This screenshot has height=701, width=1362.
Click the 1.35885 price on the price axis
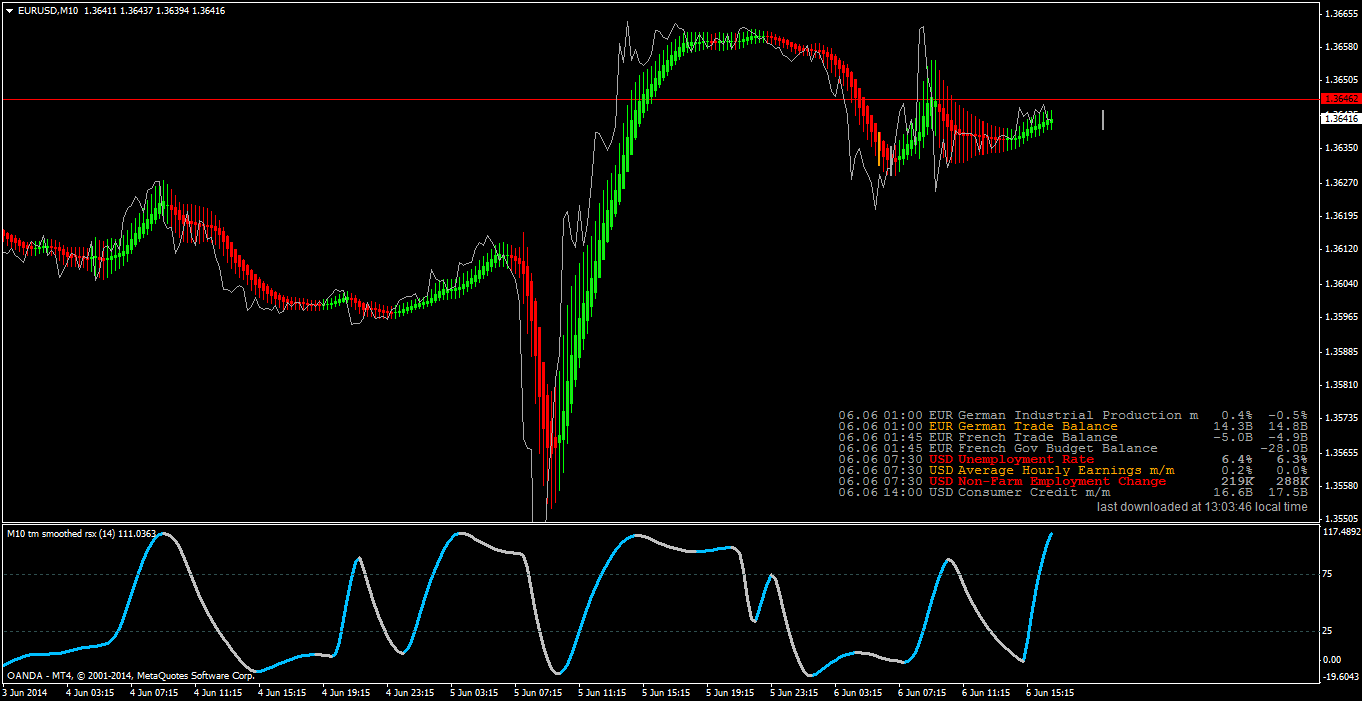[1339, 351]
